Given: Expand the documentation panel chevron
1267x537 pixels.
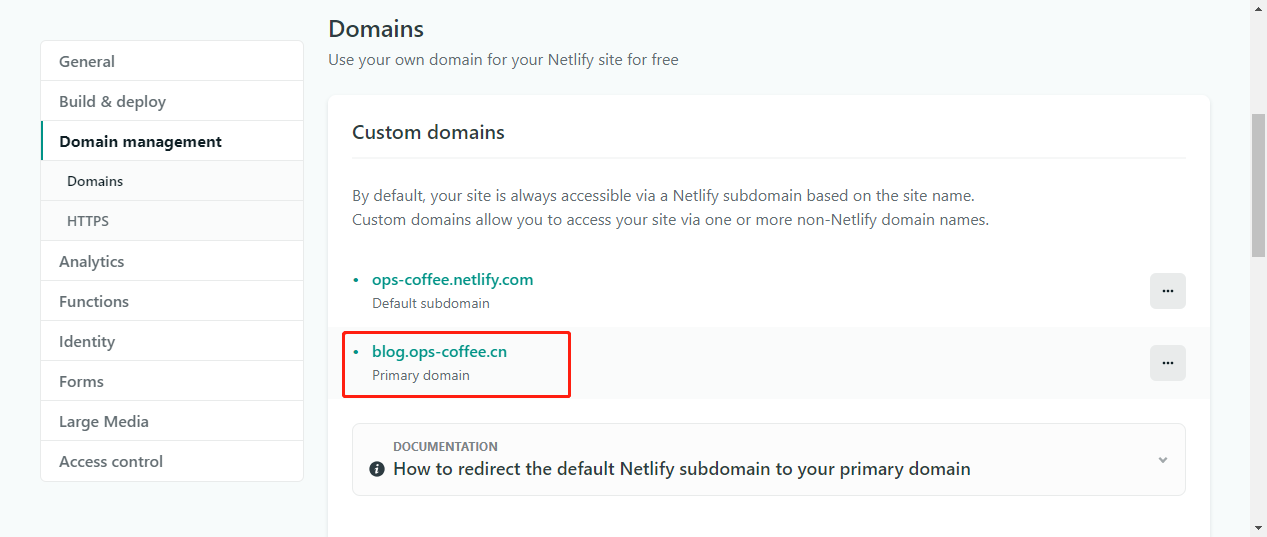Looking at the screenshot, I should [1163, 460].
